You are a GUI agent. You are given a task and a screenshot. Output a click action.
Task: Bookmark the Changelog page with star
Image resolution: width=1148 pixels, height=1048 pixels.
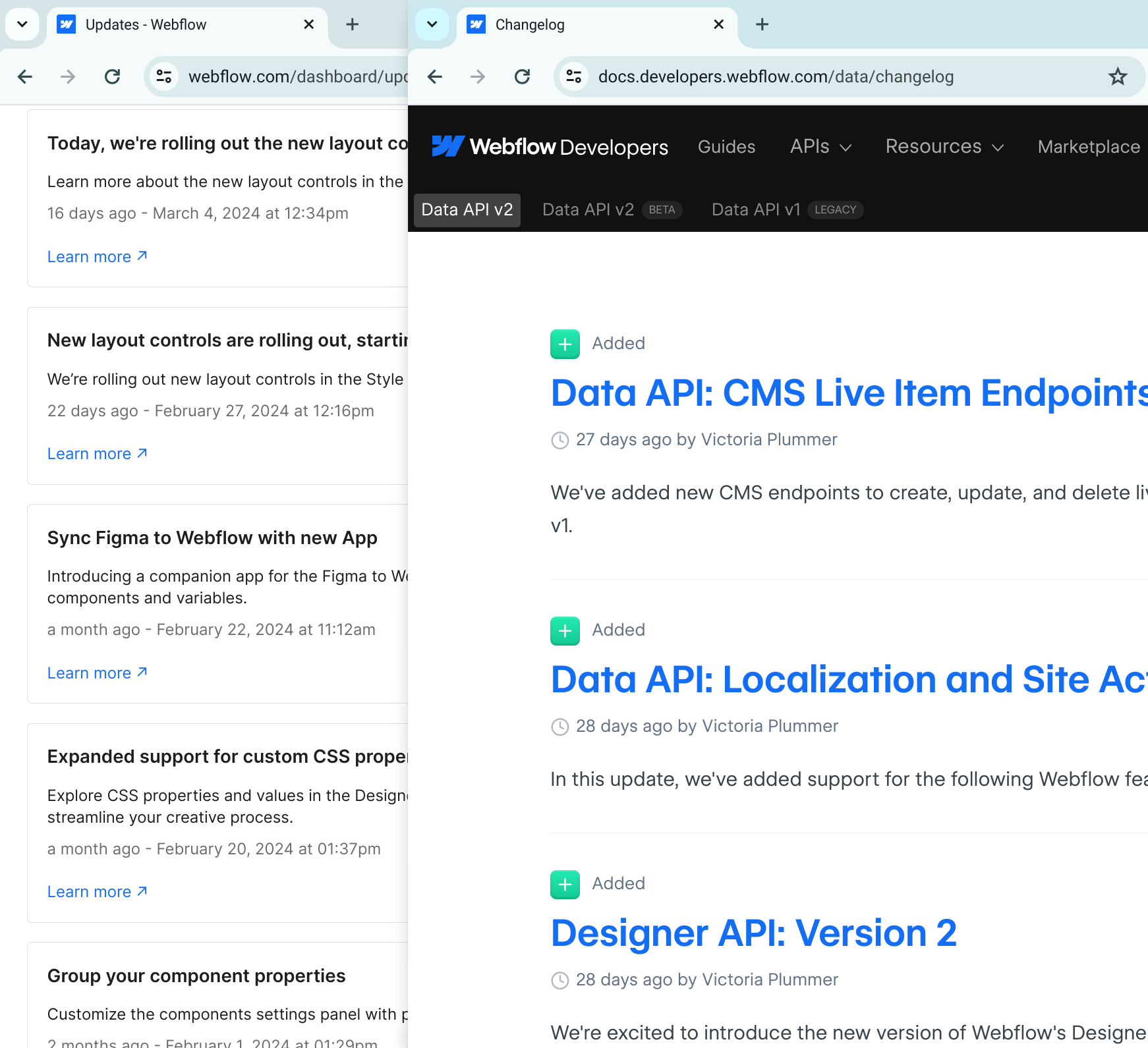tap(1118, 77)
